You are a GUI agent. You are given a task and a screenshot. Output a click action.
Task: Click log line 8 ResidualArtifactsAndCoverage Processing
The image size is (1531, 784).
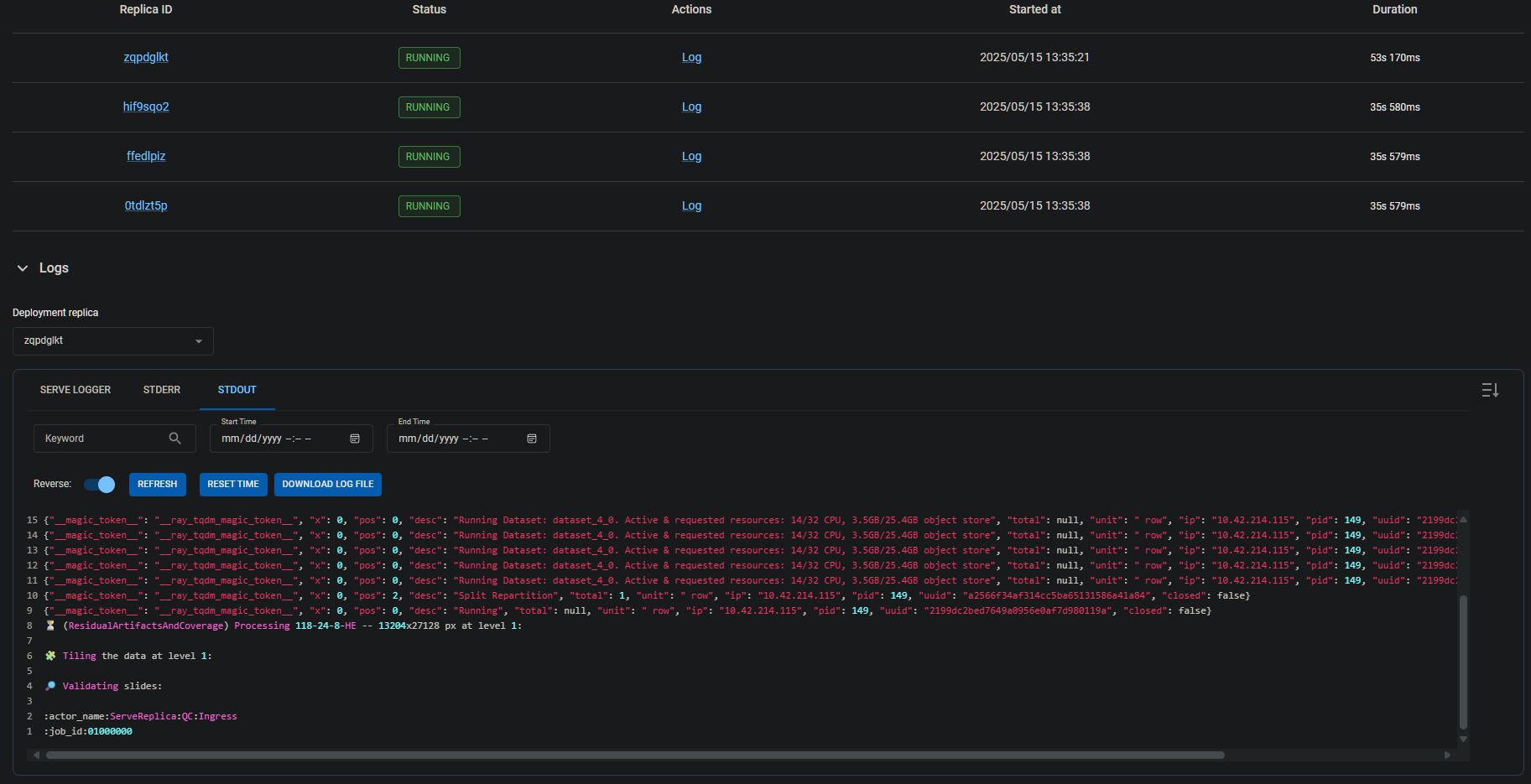(284, 626)
